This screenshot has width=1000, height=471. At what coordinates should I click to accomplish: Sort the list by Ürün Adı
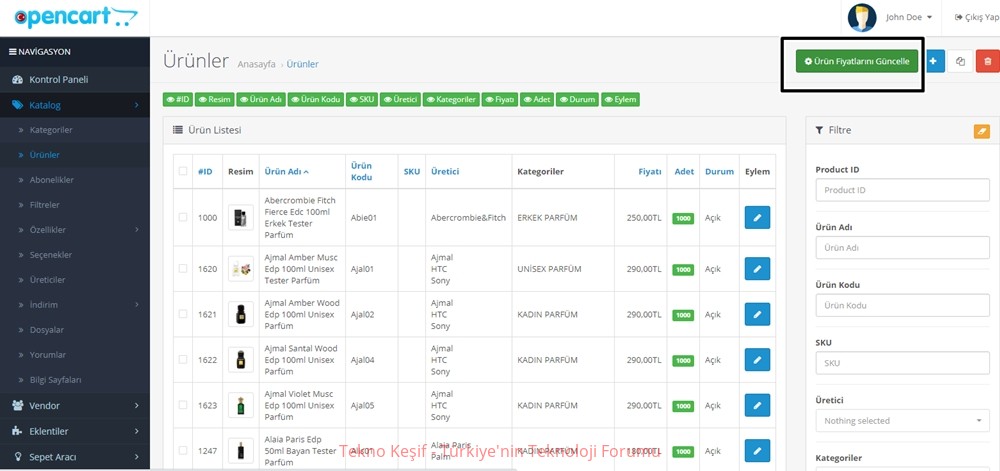coord(286,171)
